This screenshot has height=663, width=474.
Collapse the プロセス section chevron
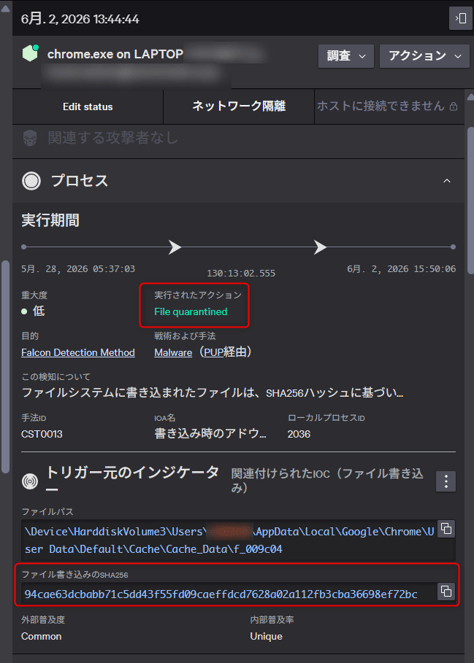click(x=447, y=181)
